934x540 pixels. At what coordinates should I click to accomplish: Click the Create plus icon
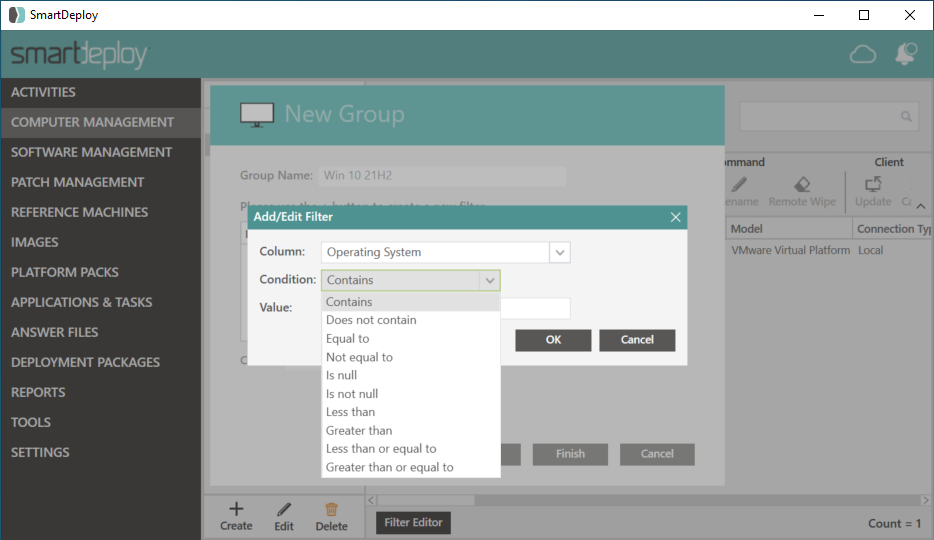236,508
